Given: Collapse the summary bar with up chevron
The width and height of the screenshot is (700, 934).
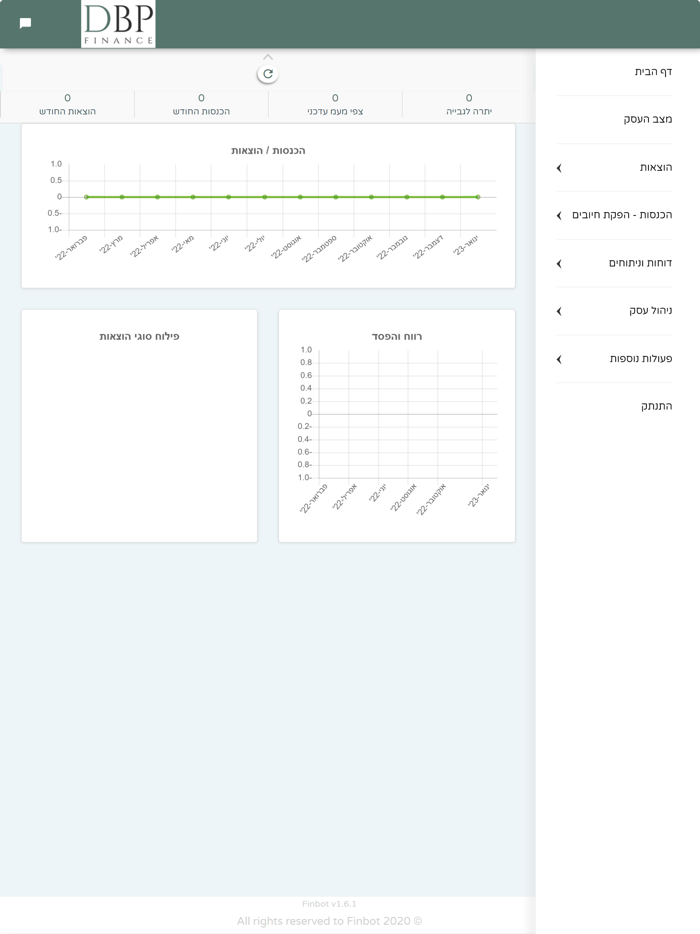Looking at the screenshot, I should [x=267, y=57].
